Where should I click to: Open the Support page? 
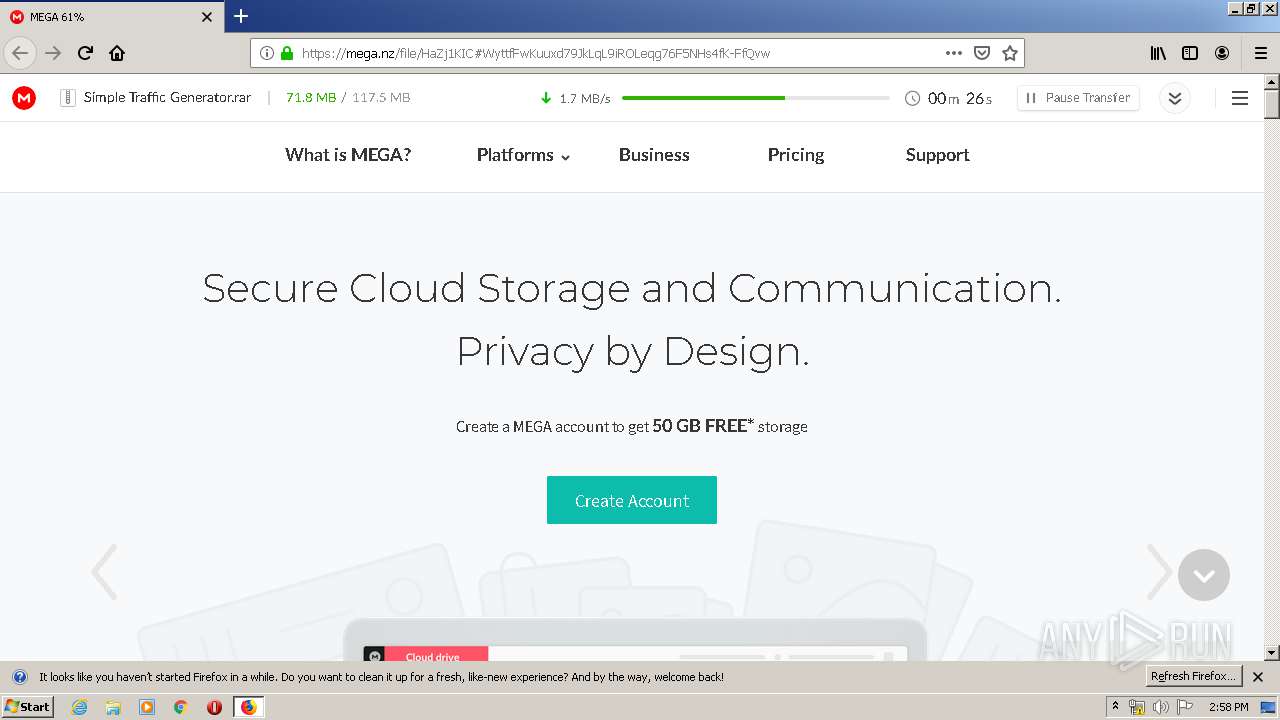[938, 155]
